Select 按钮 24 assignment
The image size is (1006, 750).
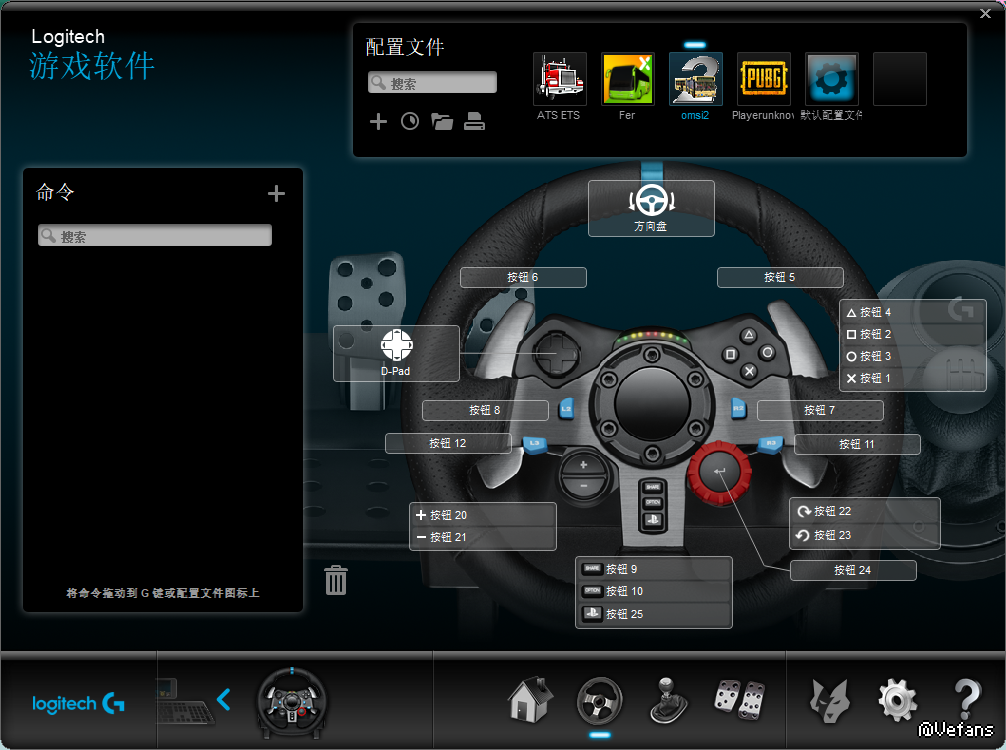pos(853,570)
